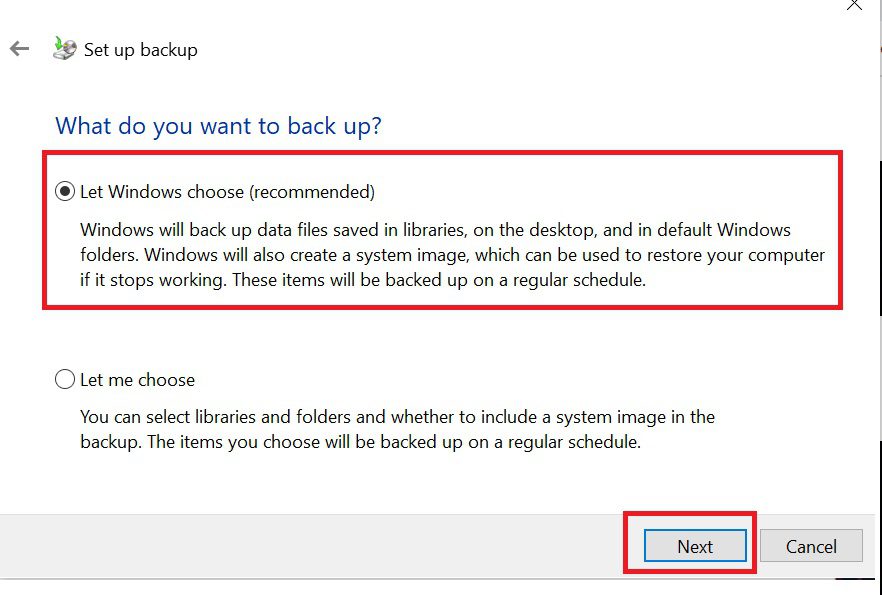Click the description starting "You can select libraries and folders"
Viewport: 882px width, 595px height.
pyautogui.click(x=397, y=429)
